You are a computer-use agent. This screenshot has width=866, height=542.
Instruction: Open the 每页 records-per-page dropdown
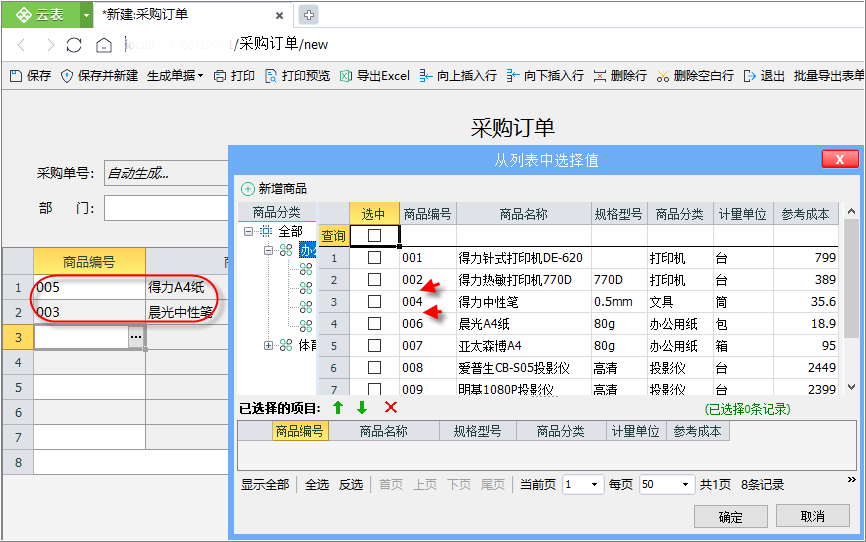[x=685, y=485]
